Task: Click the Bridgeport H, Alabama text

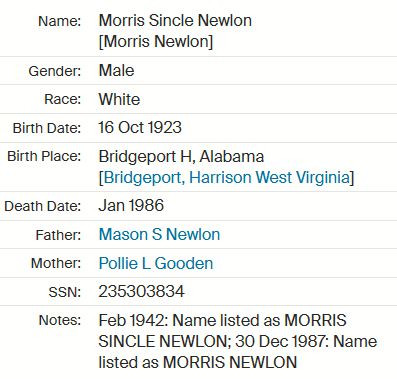Action: 181,156
